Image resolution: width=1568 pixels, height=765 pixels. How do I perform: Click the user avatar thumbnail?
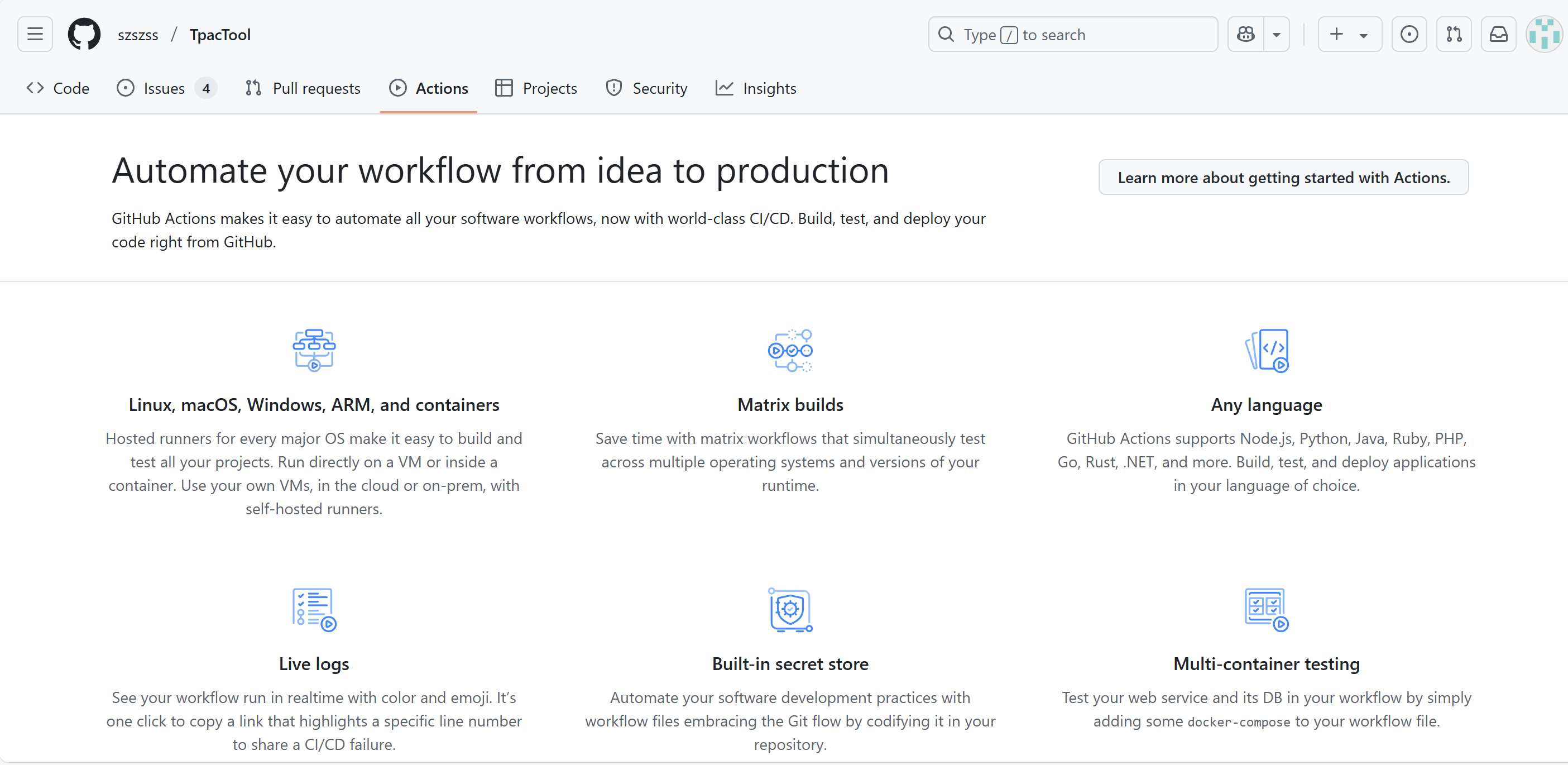[1543, 34]
